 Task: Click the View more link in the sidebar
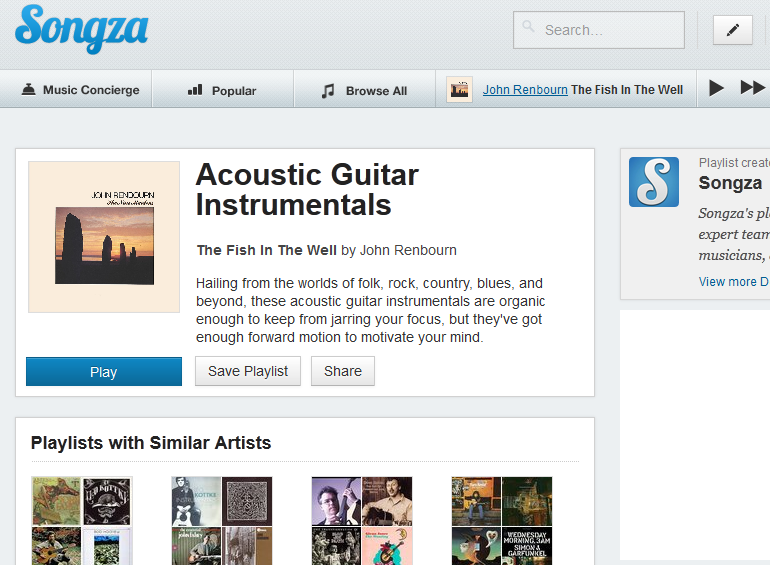[728, 282]
